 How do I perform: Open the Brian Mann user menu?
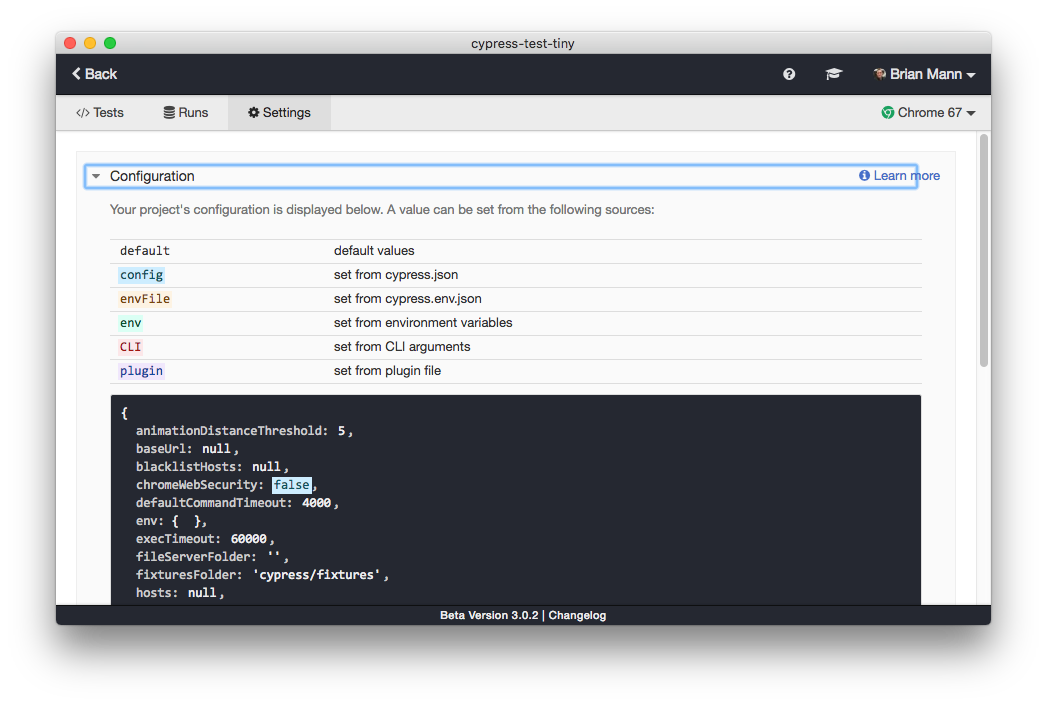click(x=925, y=74)
